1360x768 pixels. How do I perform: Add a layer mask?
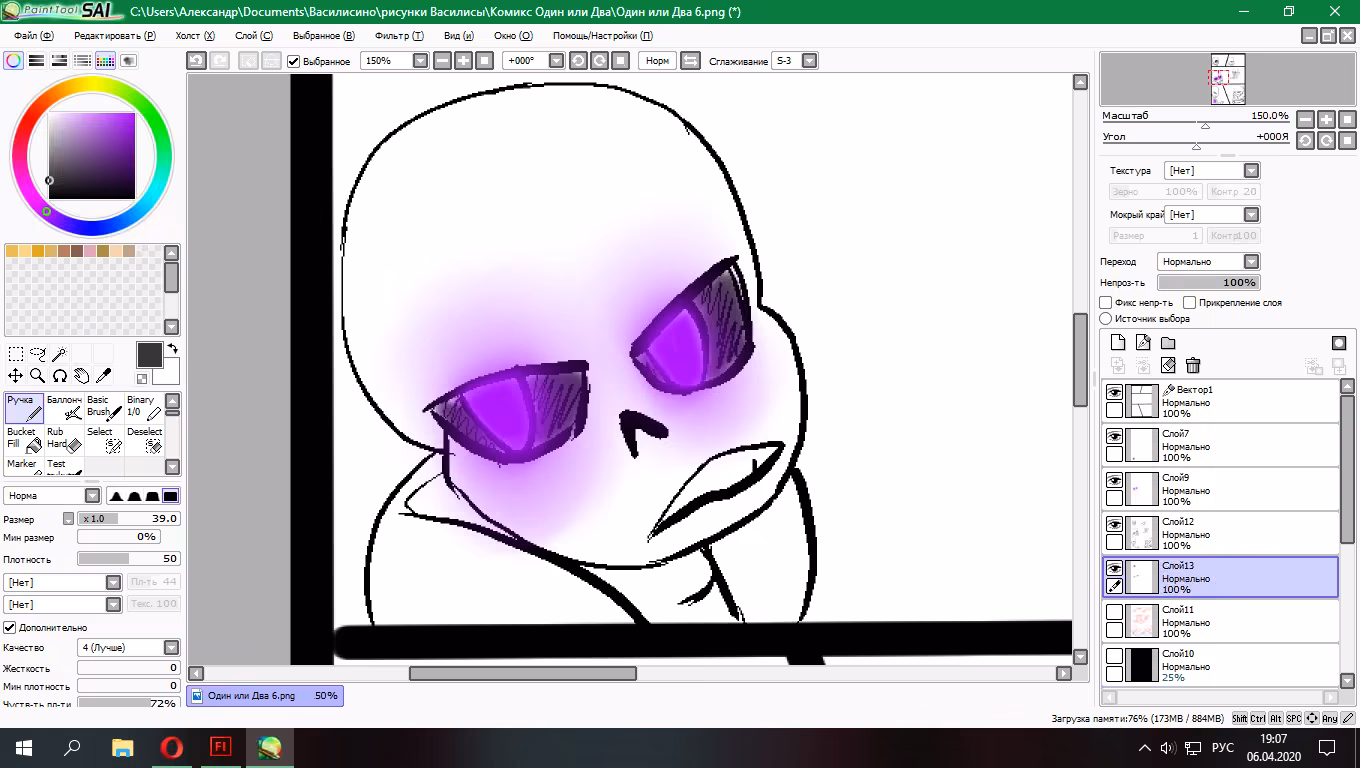click(x=1339, y=343)
